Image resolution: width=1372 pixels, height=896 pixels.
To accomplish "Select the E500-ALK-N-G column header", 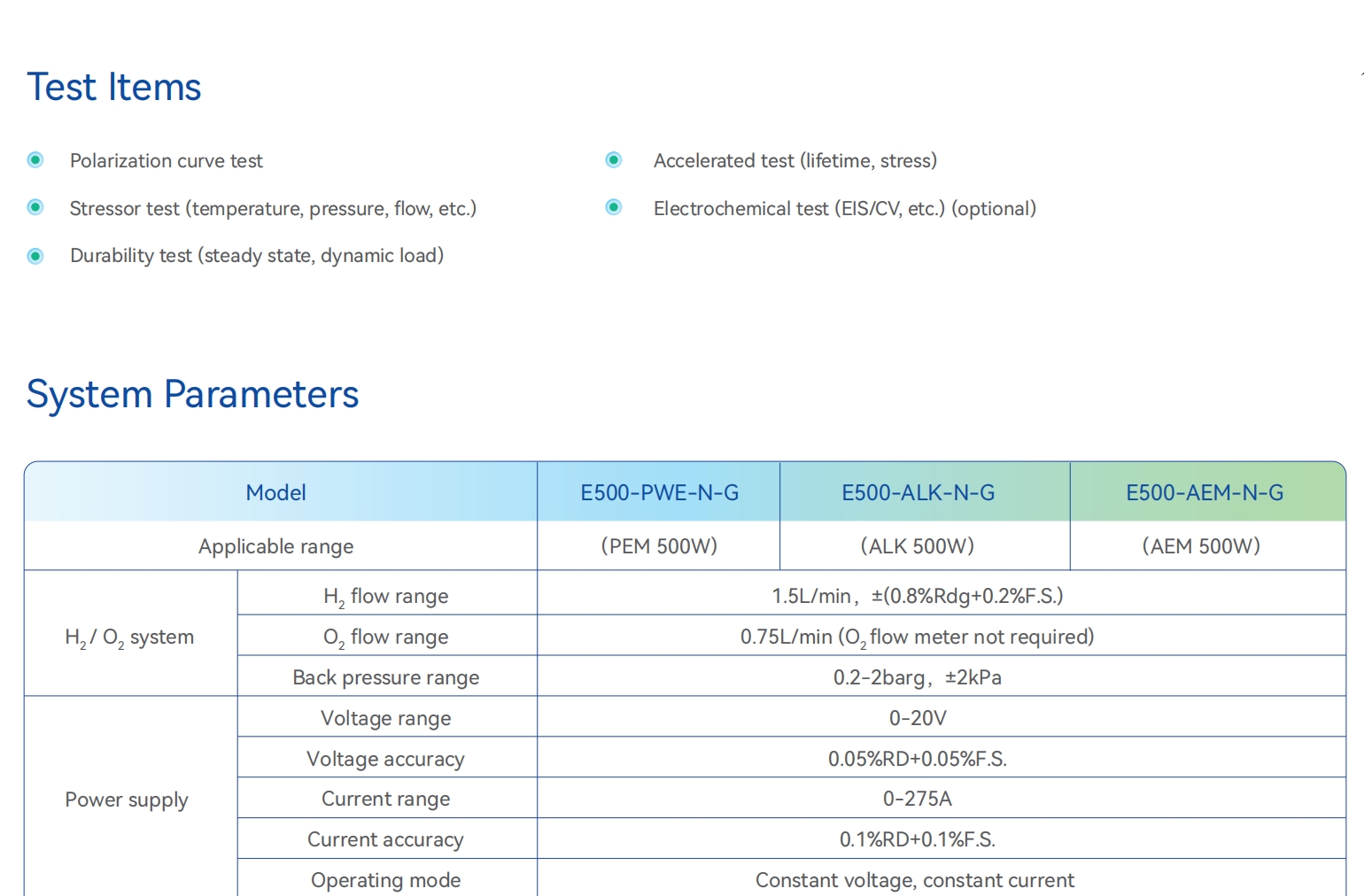I will click(918, 493).
